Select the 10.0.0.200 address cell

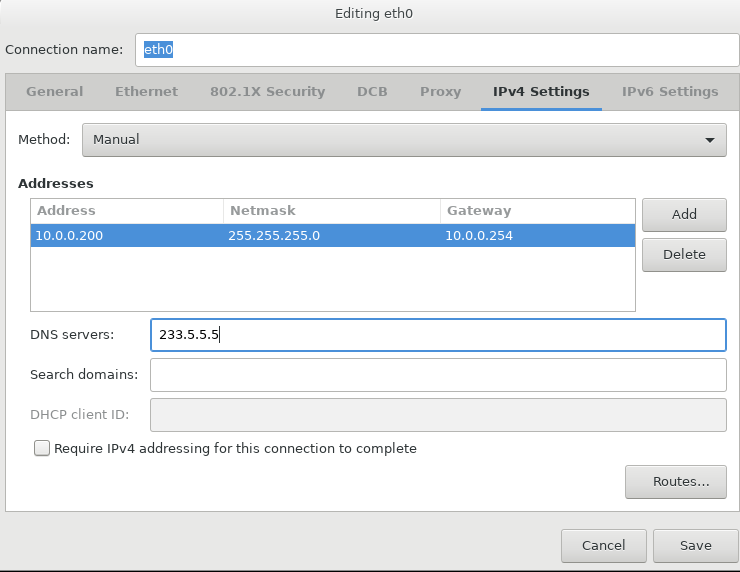pyautogui.click(x=127, y=236)
